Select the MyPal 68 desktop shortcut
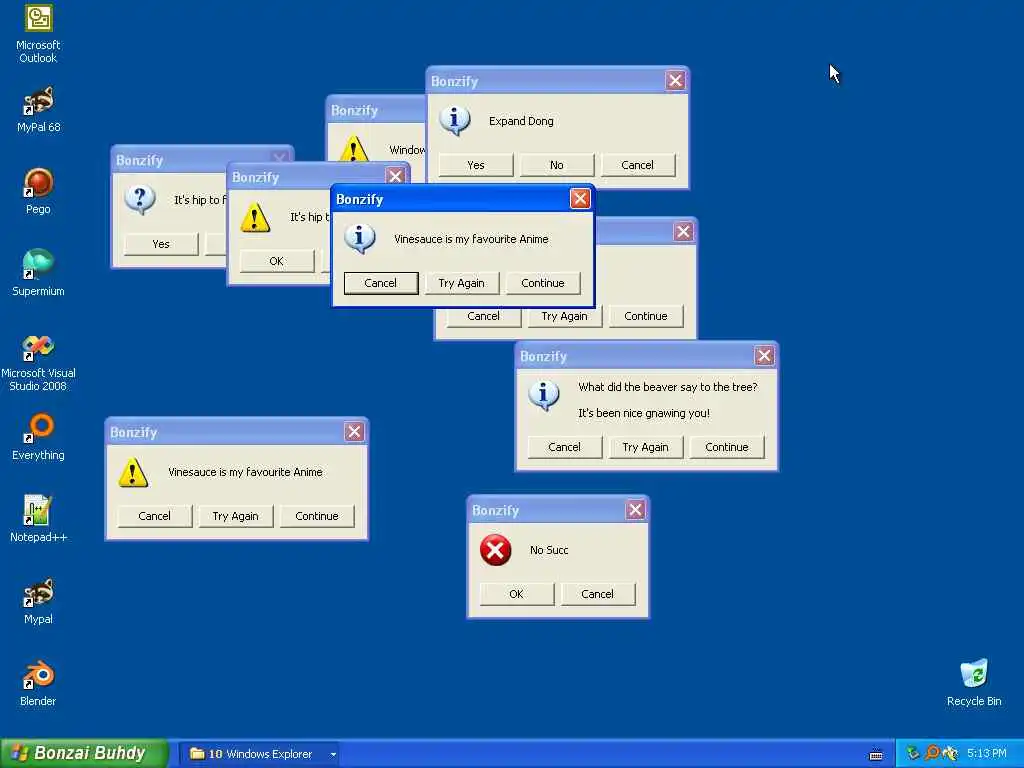Screen dimensions: 1024x768 click(x=38, y=110)
